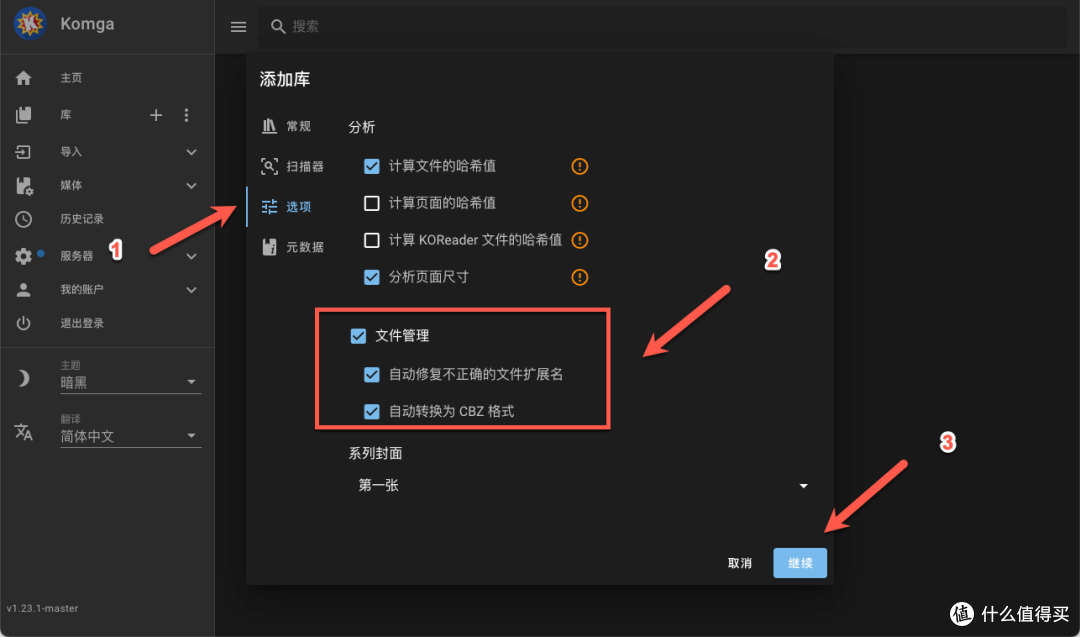Click version text v1.23.1-master

(x=43, y=609)
